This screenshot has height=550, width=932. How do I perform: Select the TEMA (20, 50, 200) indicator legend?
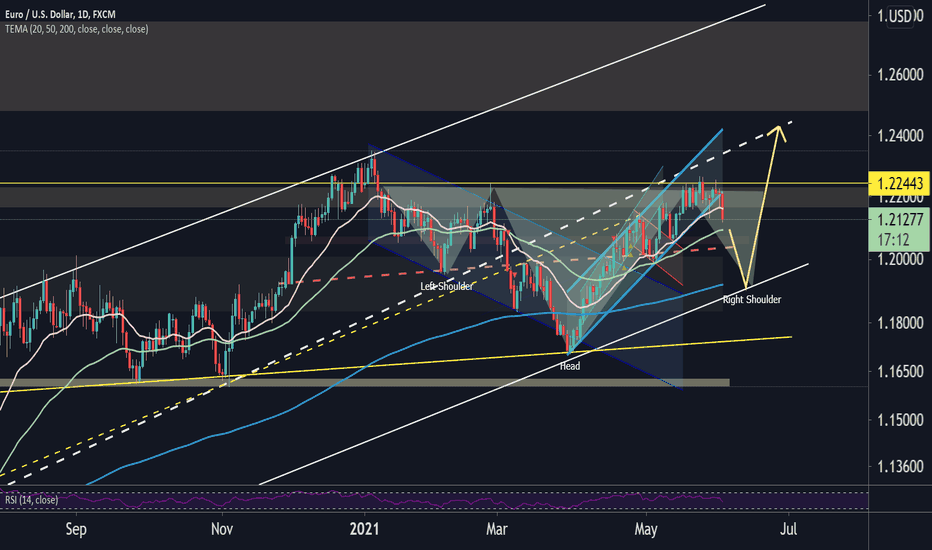click(x=77, y=29)
